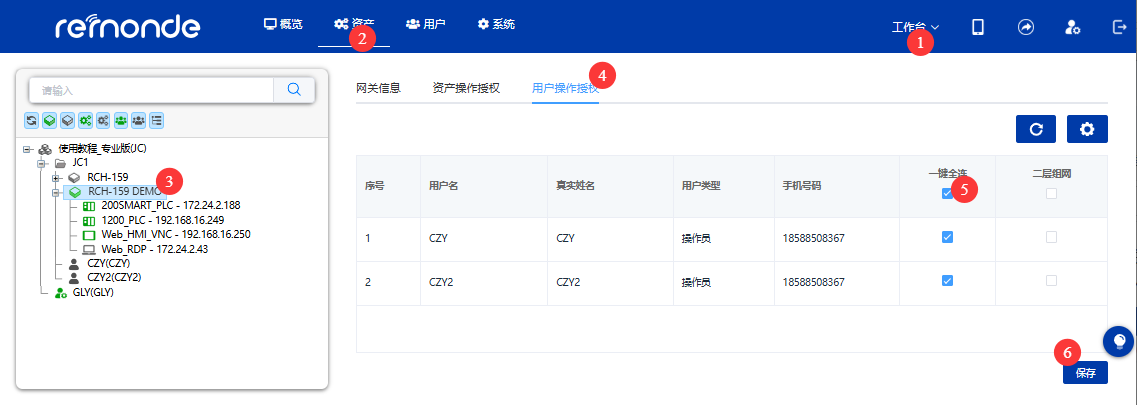
Task: Open the blue gear column settings button
Action: pos(1087,129)
